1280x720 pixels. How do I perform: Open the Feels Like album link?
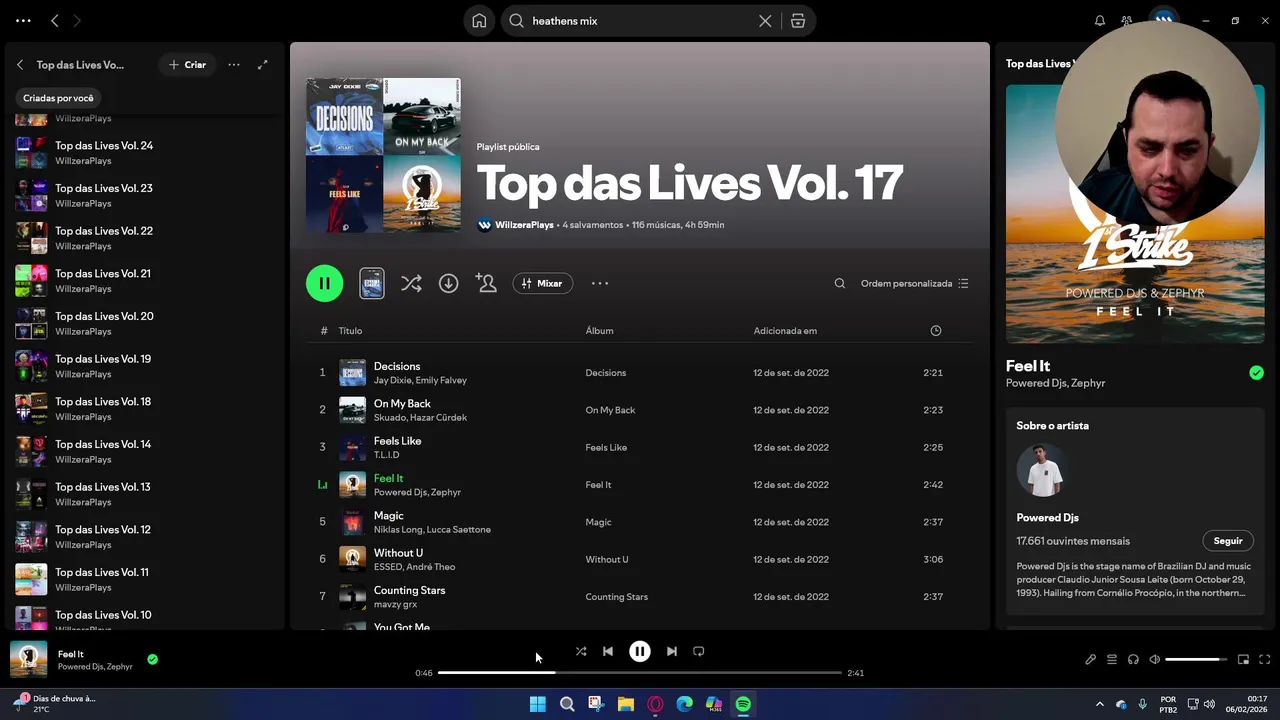[606, 447]
